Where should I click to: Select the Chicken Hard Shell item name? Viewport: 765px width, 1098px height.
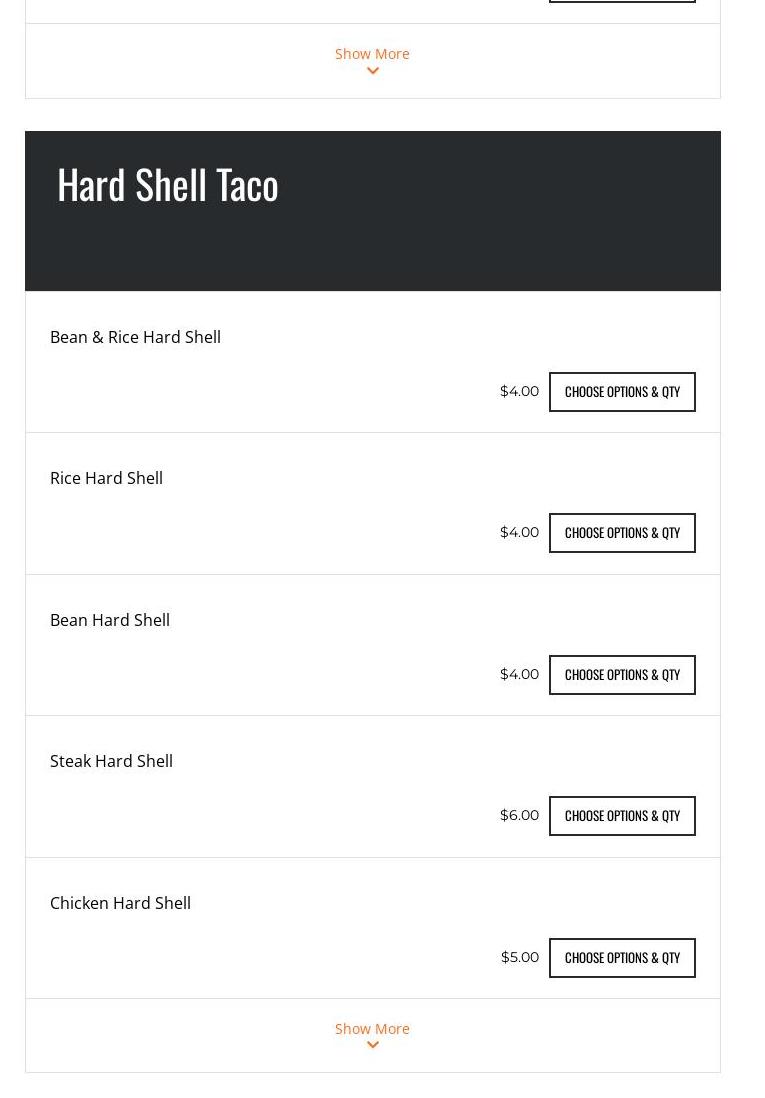point(120,903)
